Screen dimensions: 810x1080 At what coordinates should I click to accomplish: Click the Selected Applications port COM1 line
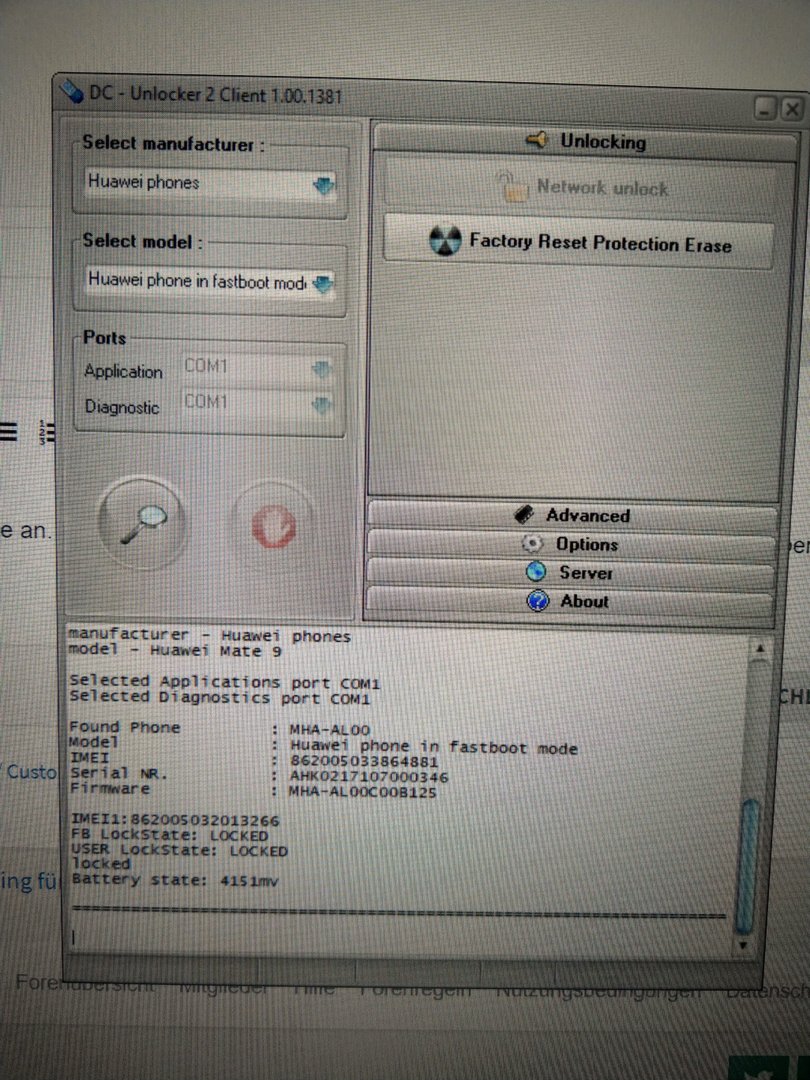225,683
